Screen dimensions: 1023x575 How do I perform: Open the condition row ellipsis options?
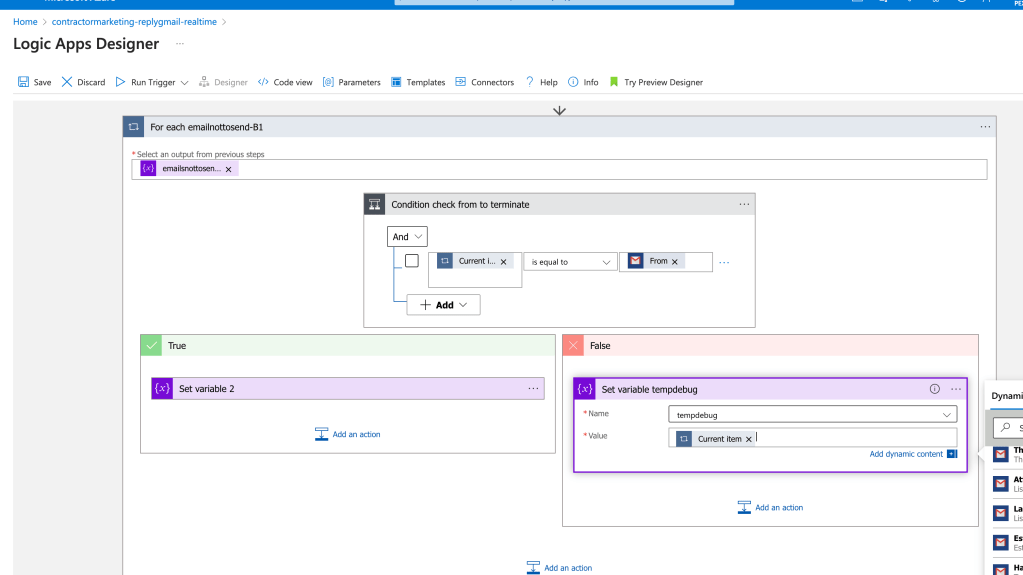724,262
